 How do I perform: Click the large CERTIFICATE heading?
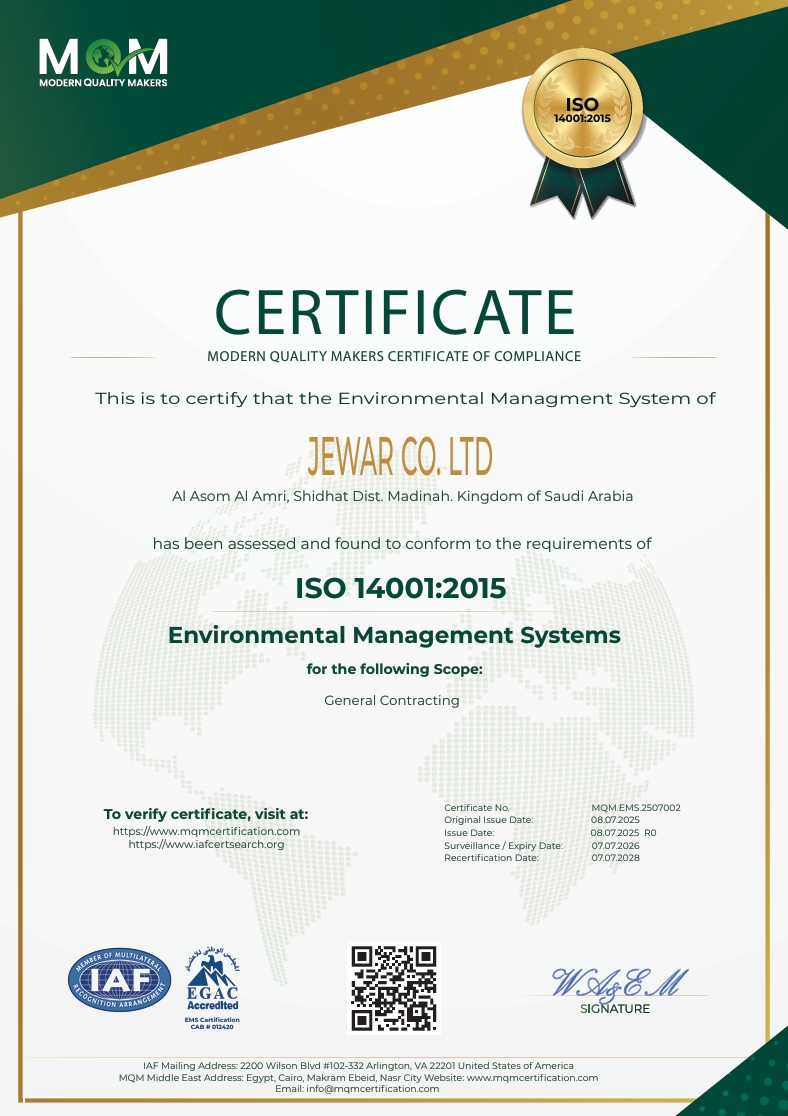click(394, 312)
